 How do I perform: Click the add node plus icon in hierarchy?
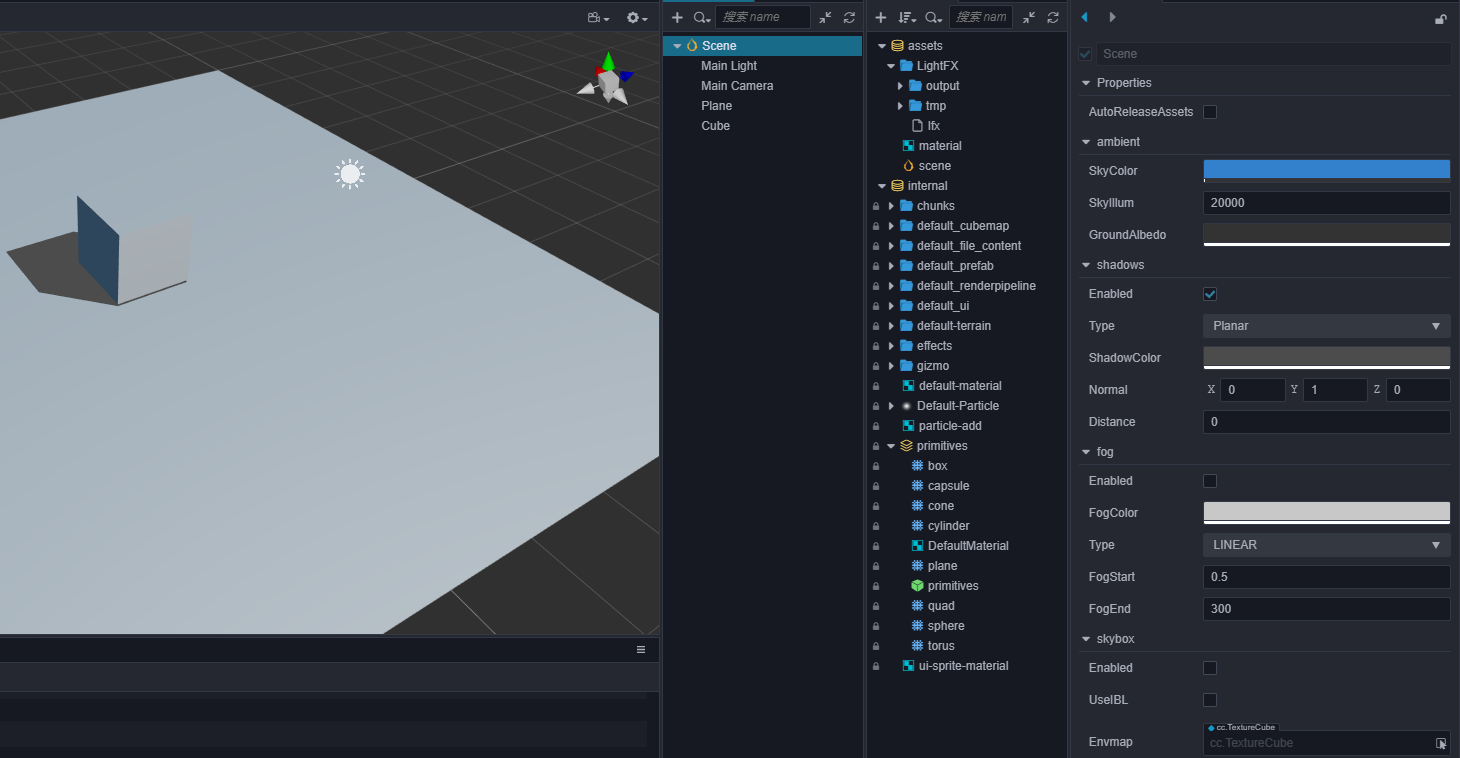tap(677, 18)
